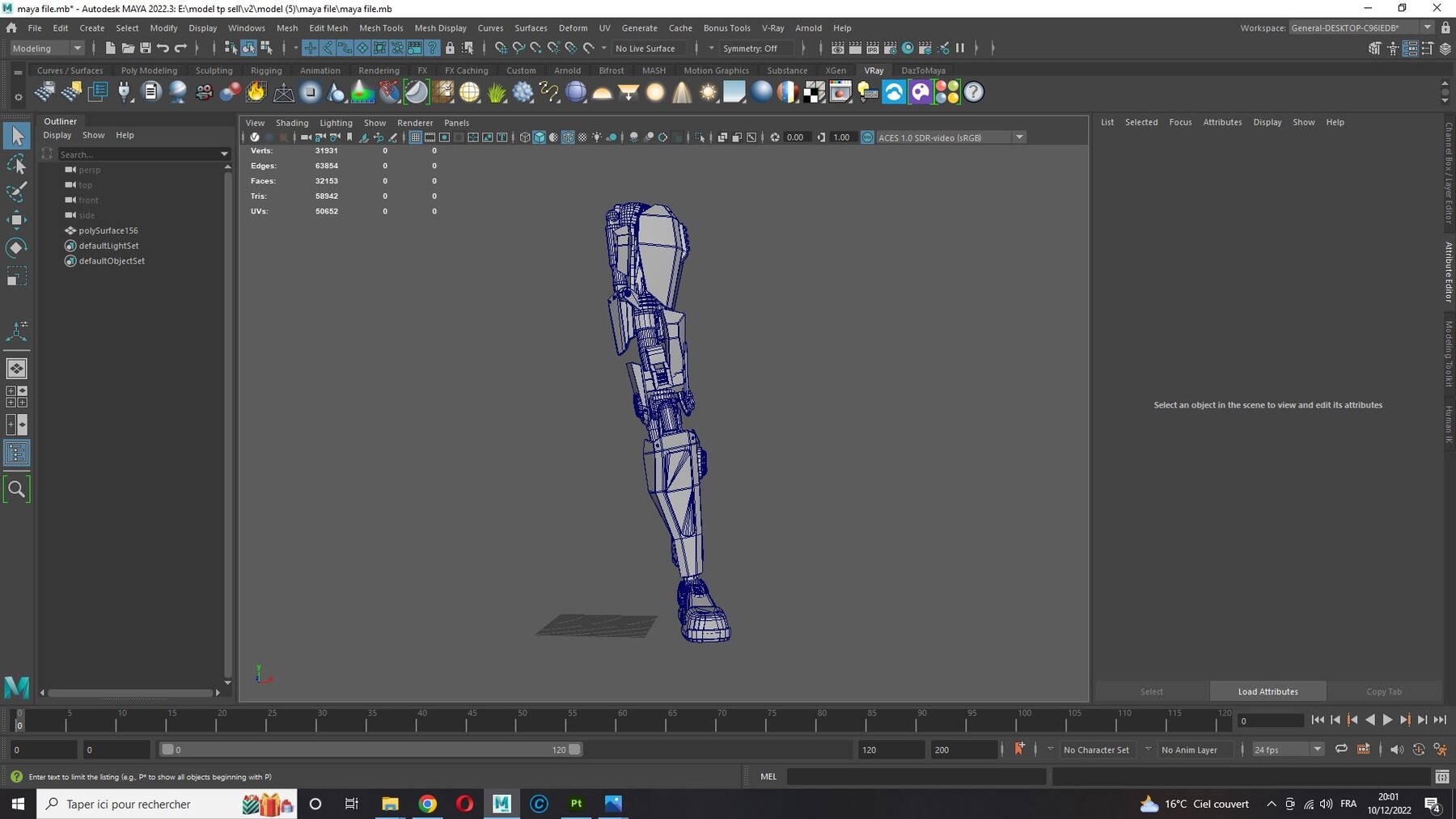
Task: Activate the Move tool
Action: [x=16, y=220]
